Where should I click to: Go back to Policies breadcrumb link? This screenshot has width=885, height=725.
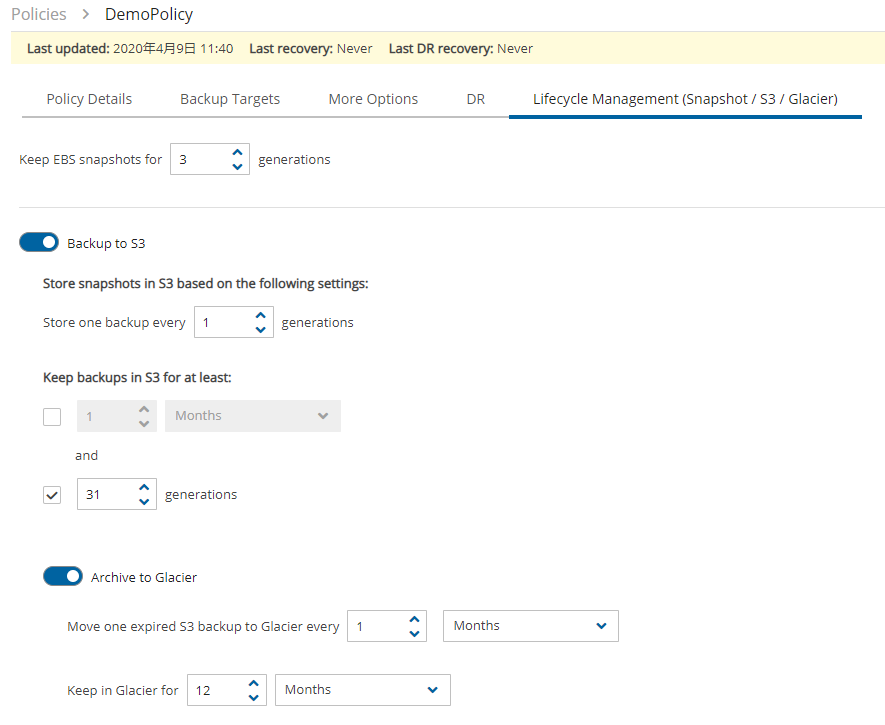click(39, 14)
